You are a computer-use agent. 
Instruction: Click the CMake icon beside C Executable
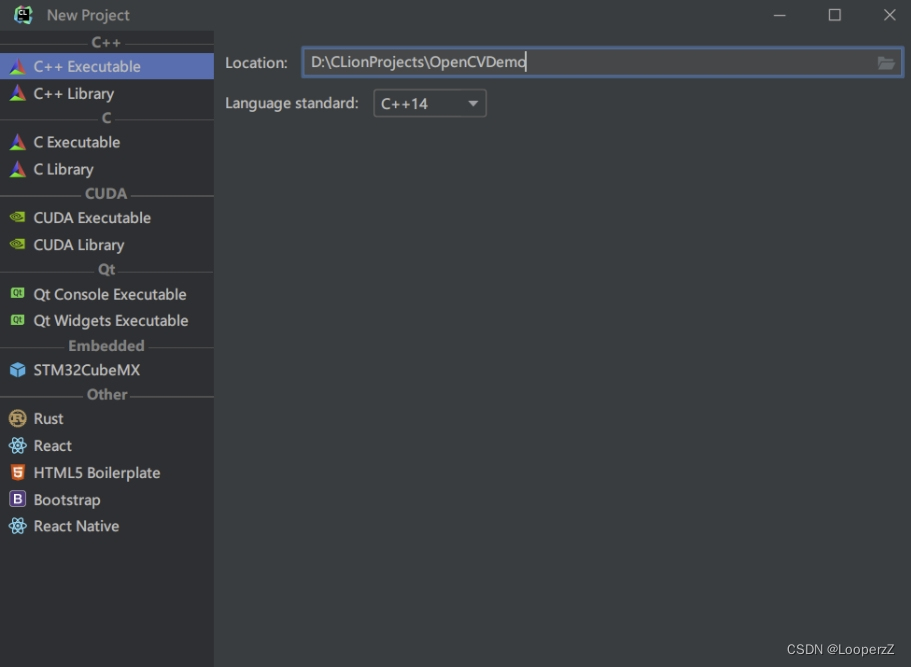[x=17, y=142]
